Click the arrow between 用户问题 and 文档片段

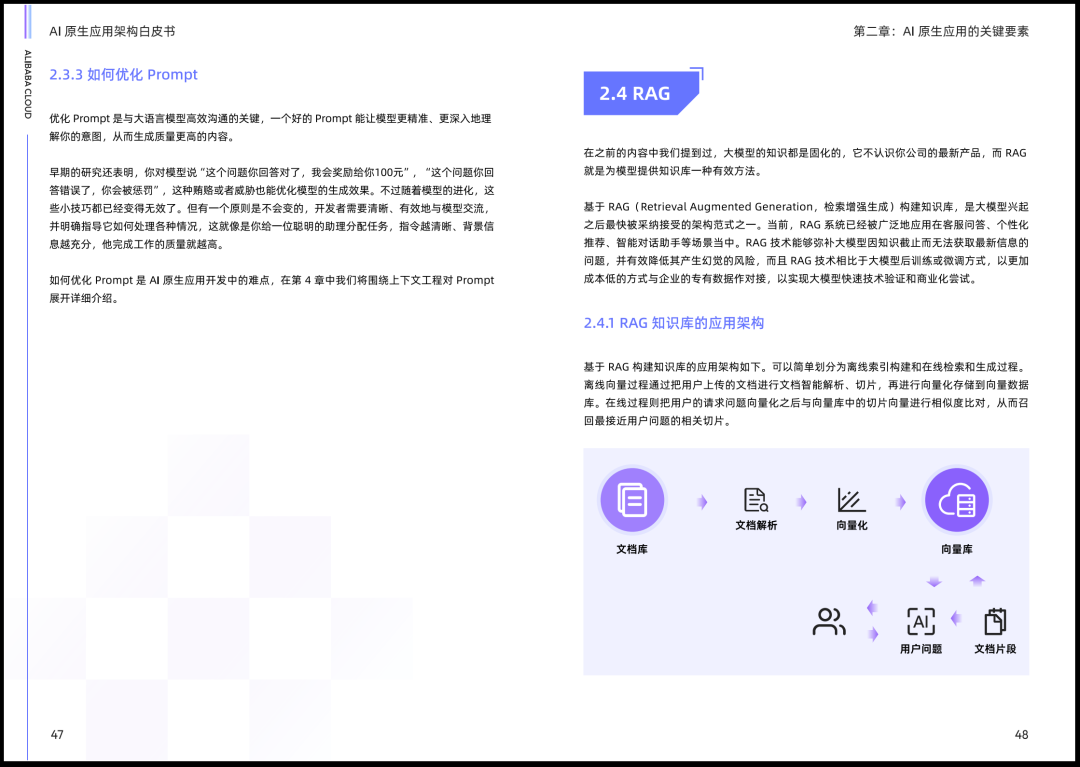point(955,618)
